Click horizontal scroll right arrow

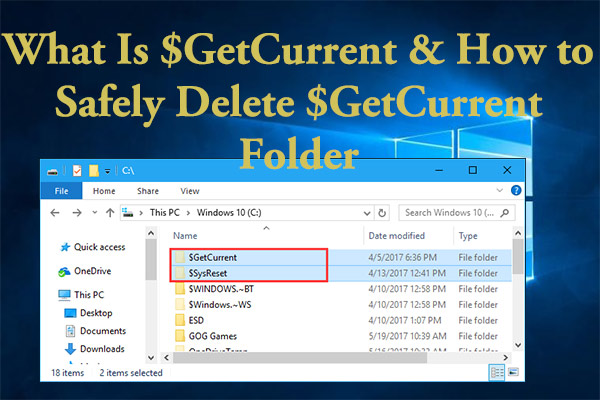(x=505, y=358)
